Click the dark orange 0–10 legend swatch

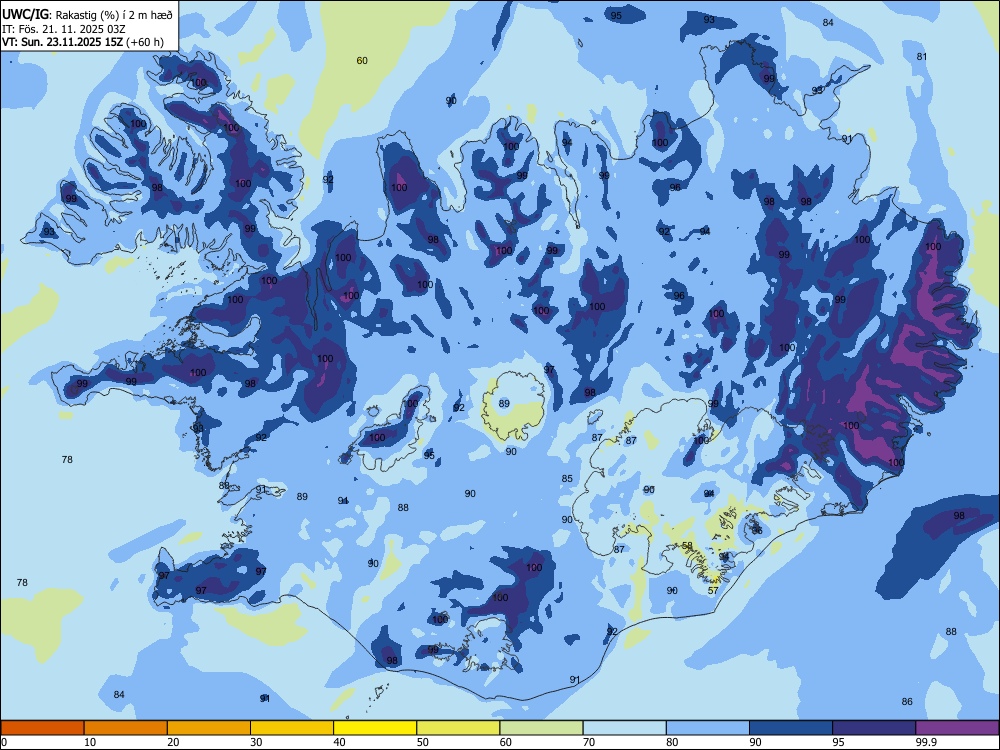(42, 728)
